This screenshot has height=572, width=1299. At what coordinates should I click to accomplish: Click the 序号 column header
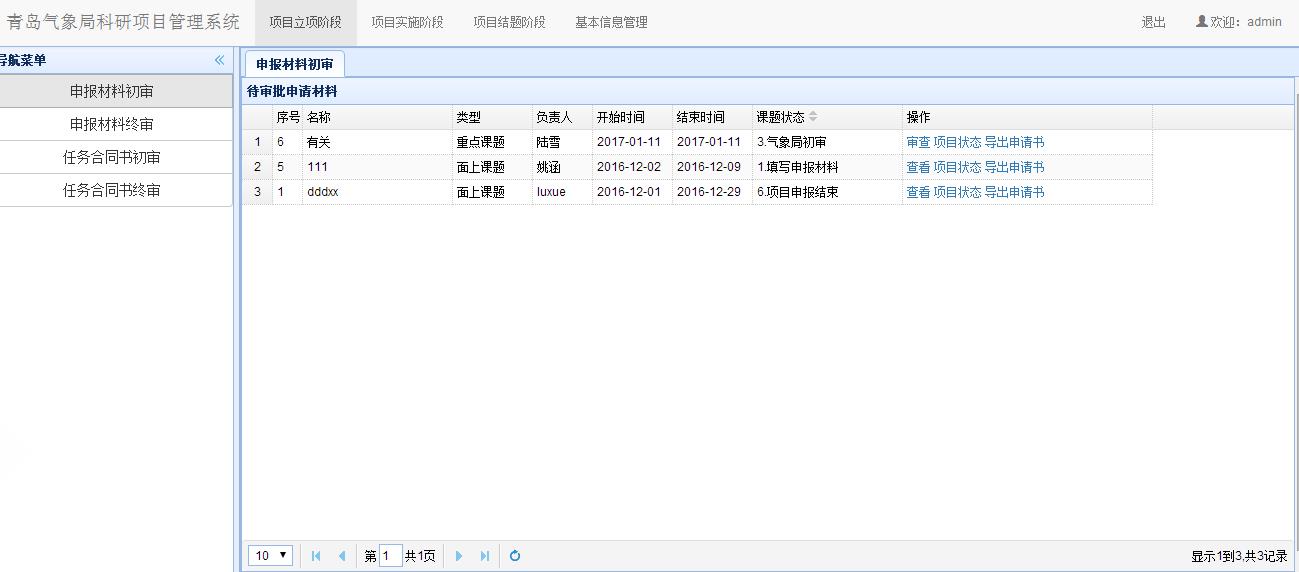[288, 117]
